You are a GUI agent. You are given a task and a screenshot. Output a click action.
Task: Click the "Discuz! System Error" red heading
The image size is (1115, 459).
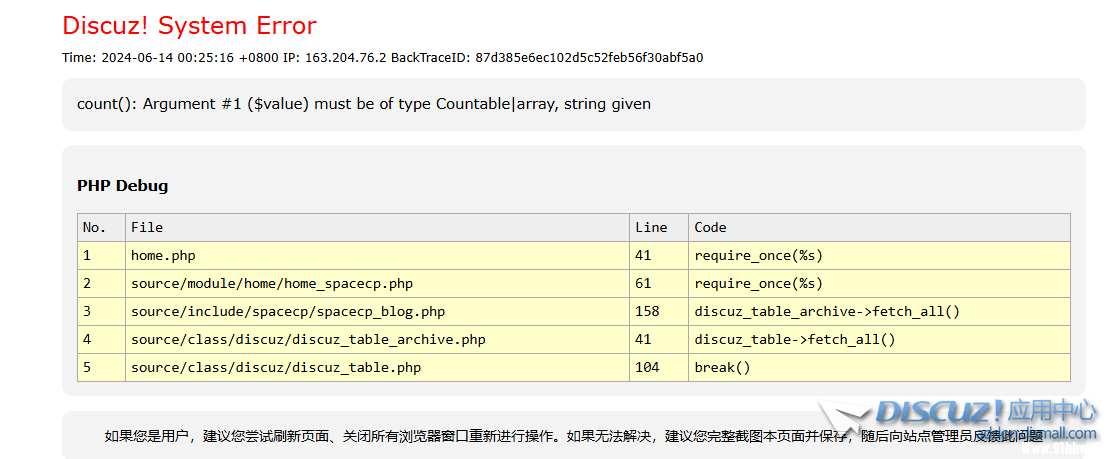[189, 25]
